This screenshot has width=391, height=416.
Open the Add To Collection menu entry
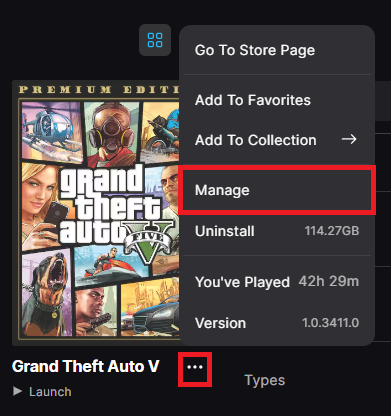coord(277,140)
